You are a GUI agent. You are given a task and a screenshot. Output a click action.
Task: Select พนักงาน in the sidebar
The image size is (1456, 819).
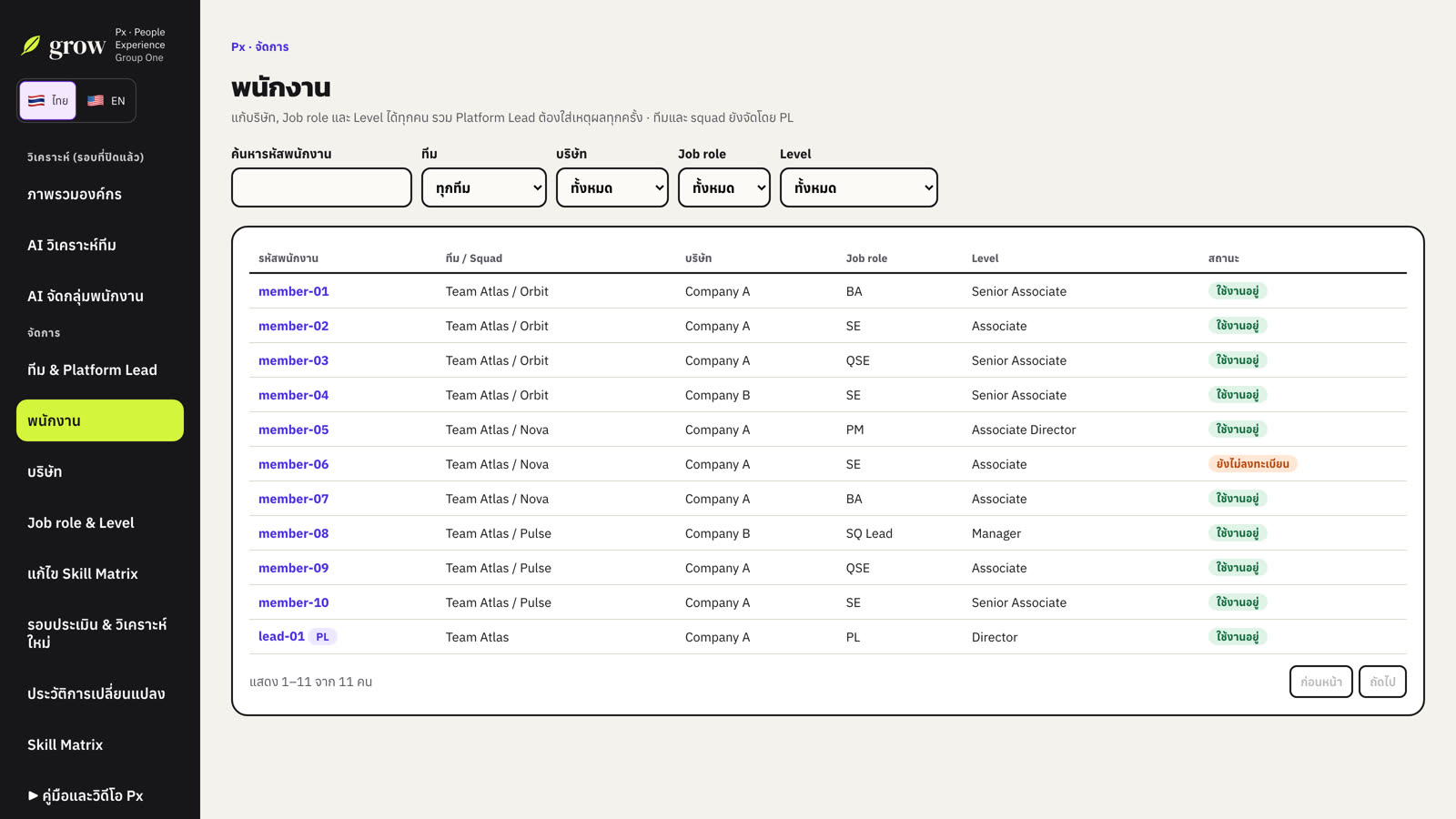[x=100, y=420]
